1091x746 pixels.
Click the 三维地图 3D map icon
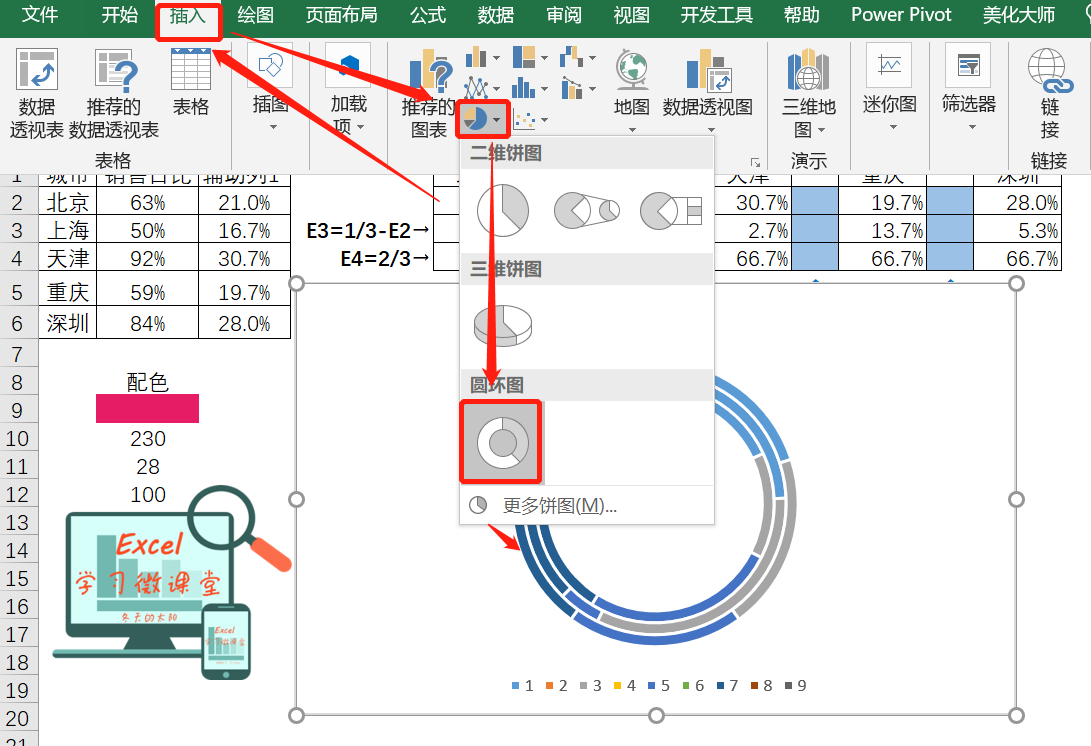click(x=808, y=70)
